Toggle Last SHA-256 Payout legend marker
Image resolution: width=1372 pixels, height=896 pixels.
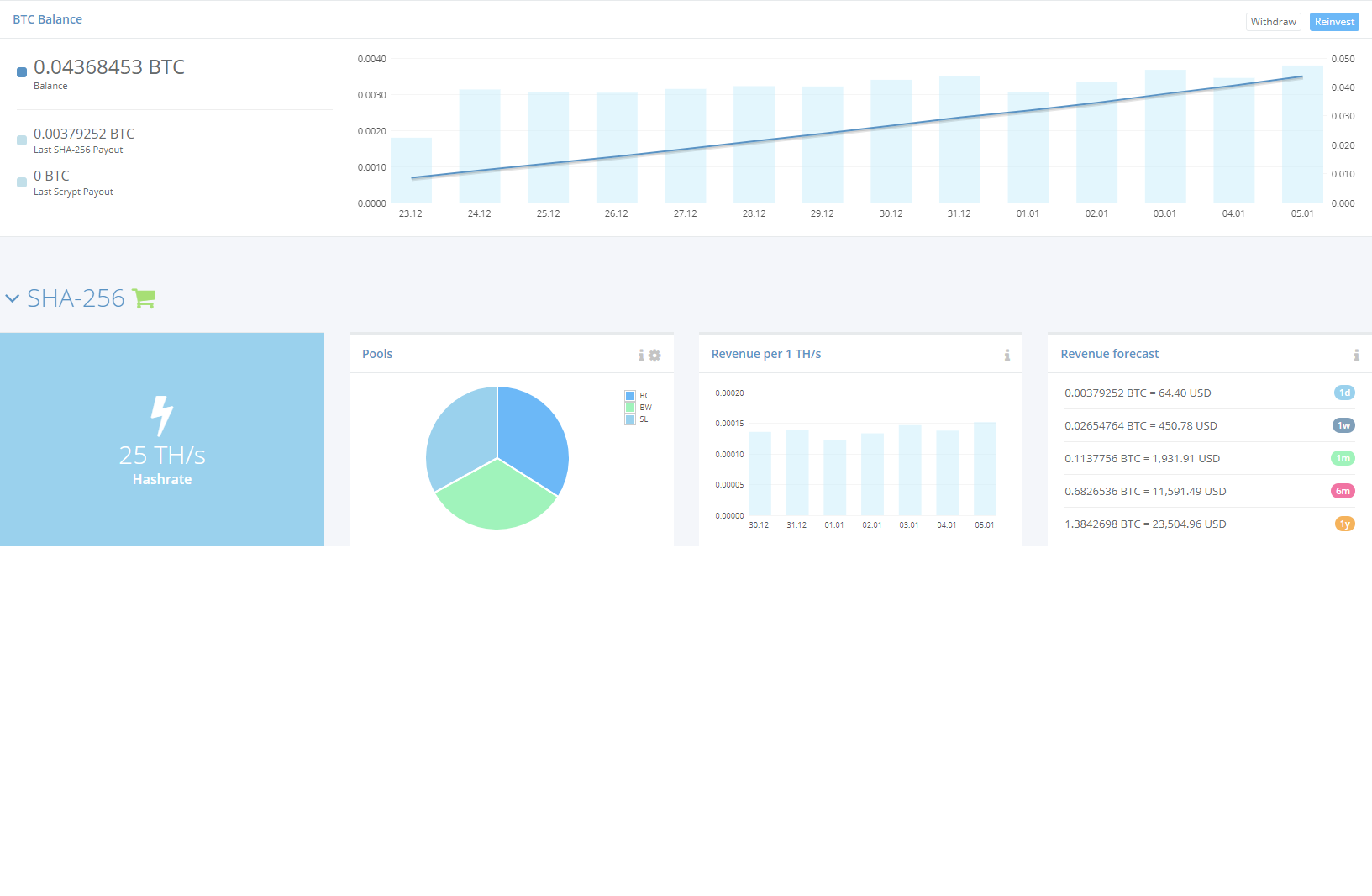[x=22, y=140]
